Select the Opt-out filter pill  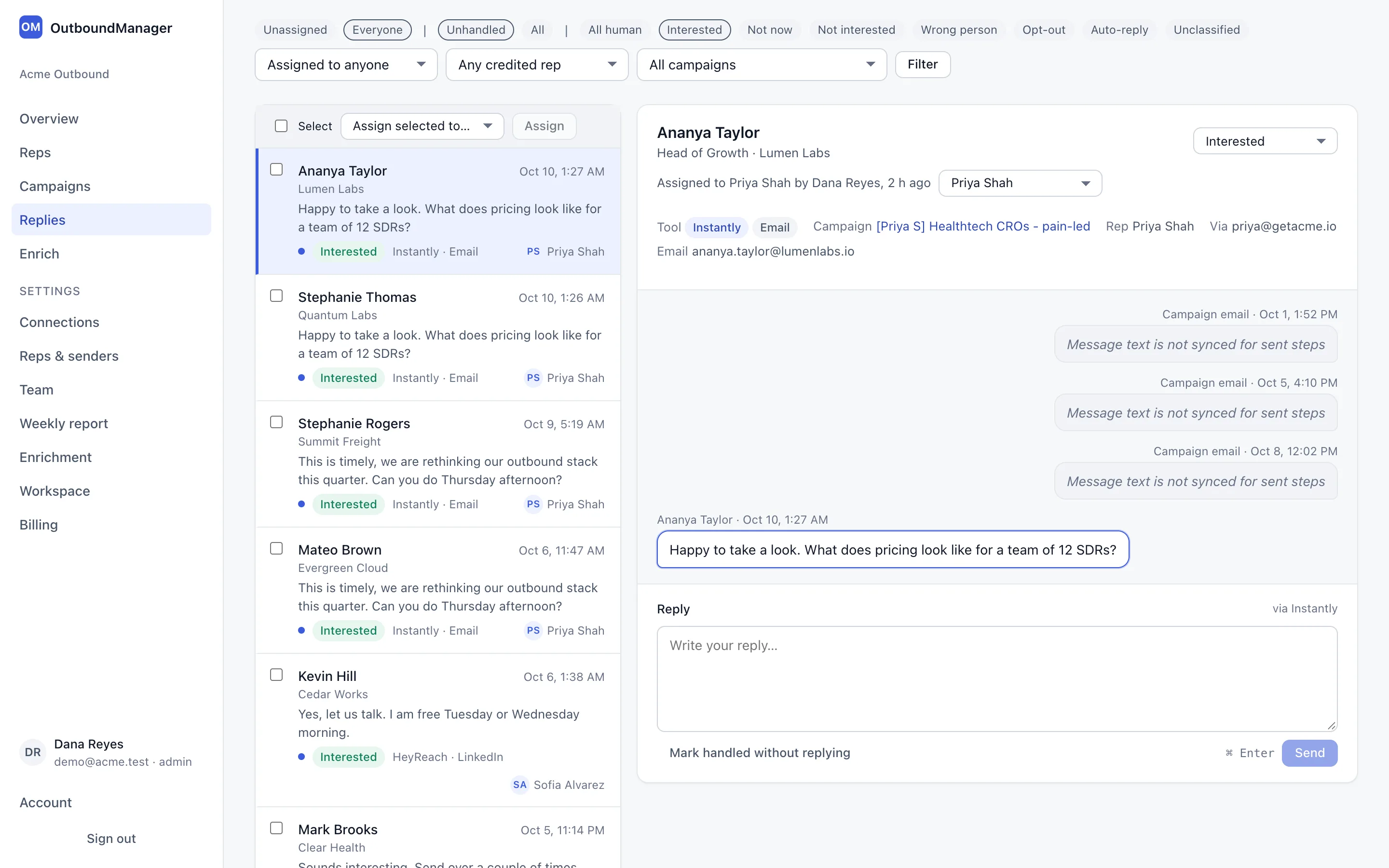(1043, 30)
